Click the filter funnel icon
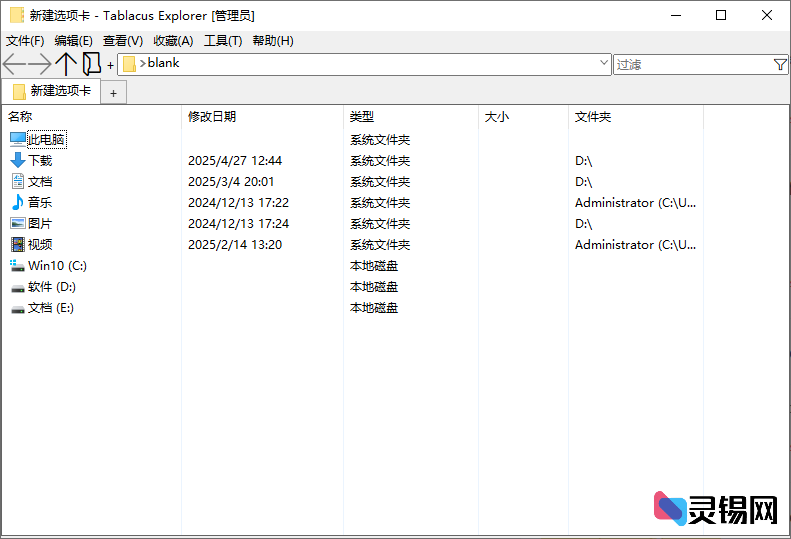The height and width of the screenshot is (539, 791). pos(780,65)
